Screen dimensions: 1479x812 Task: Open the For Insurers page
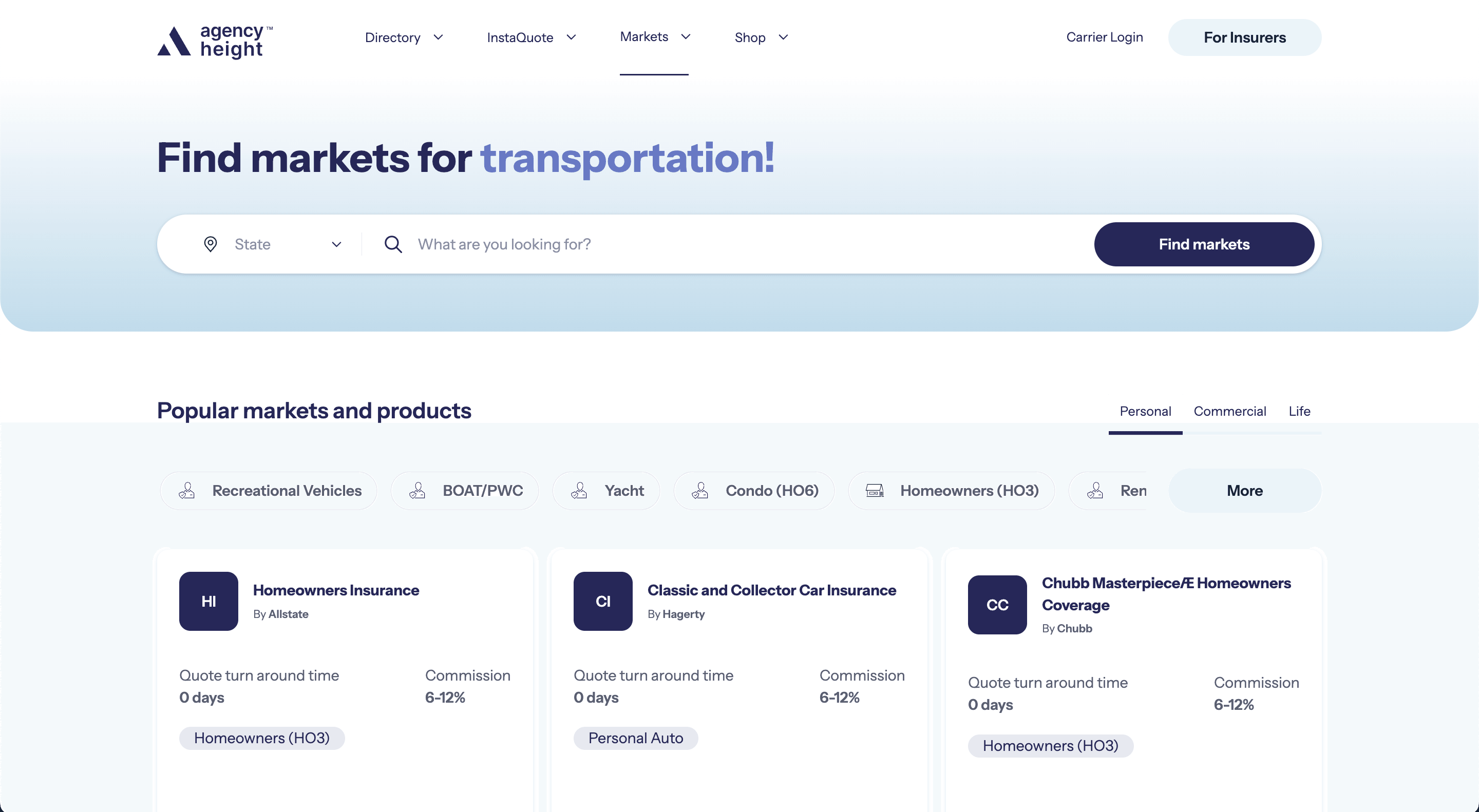pyautogui.click(x=1244, y=37)
